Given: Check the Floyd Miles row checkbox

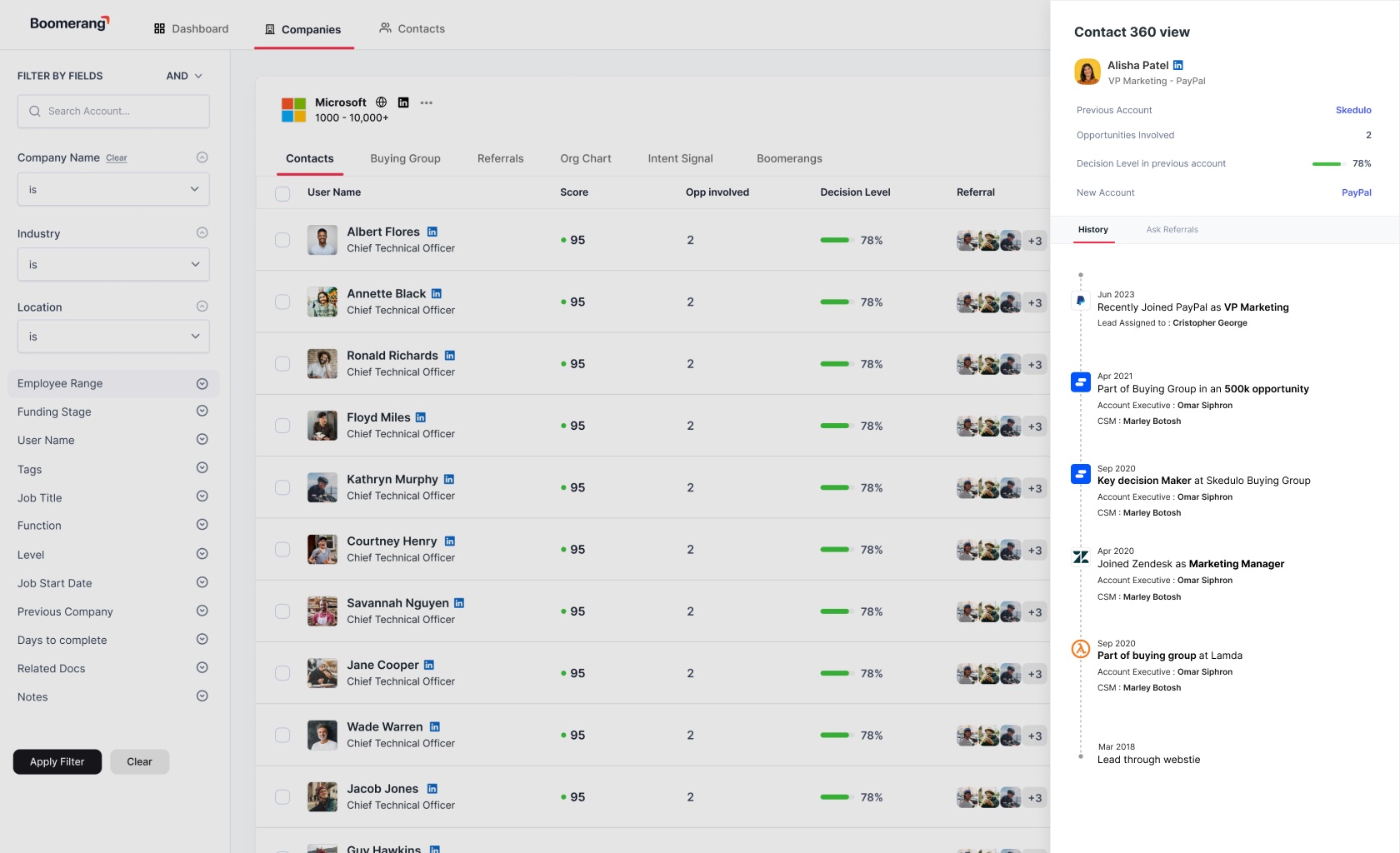Looking at the screenshot, I should (x=282, y=426).
